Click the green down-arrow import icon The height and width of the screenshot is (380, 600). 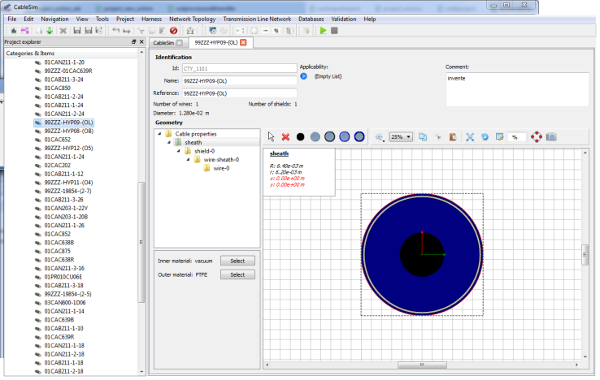tap(49, 31)
